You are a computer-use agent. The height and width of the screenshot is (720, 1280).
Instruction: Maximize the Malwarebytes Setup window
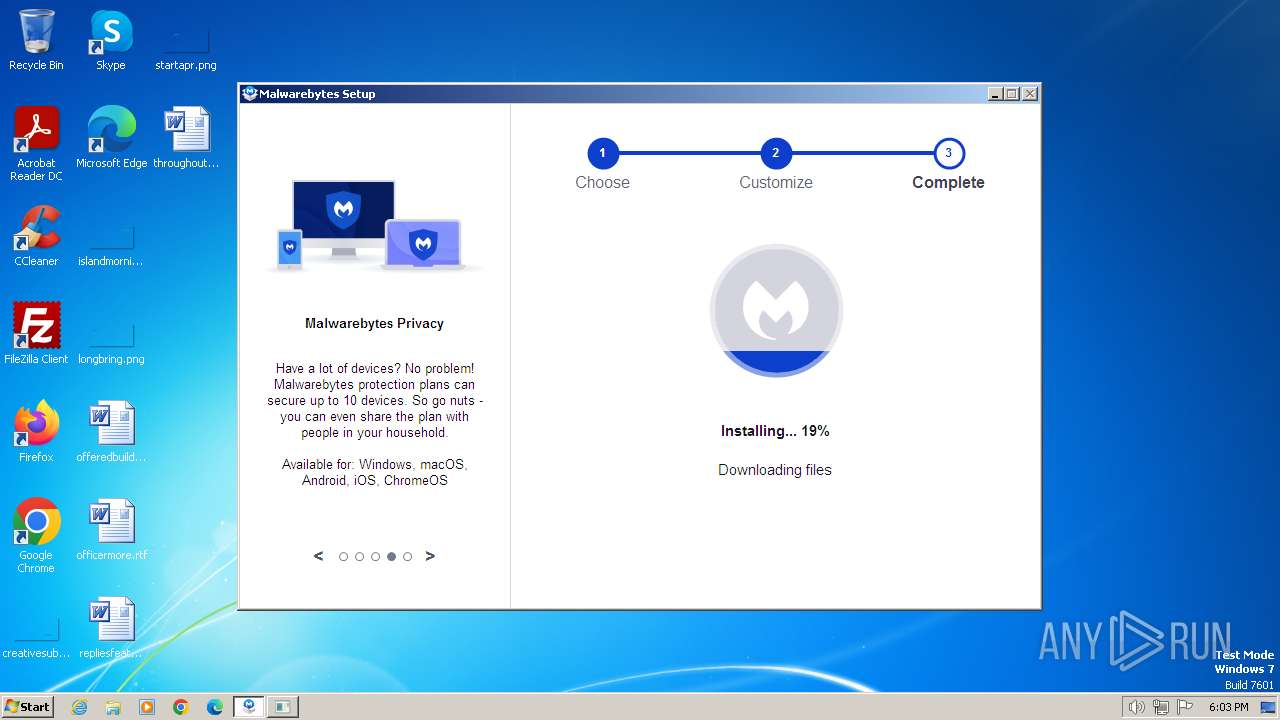(1012, 94)
